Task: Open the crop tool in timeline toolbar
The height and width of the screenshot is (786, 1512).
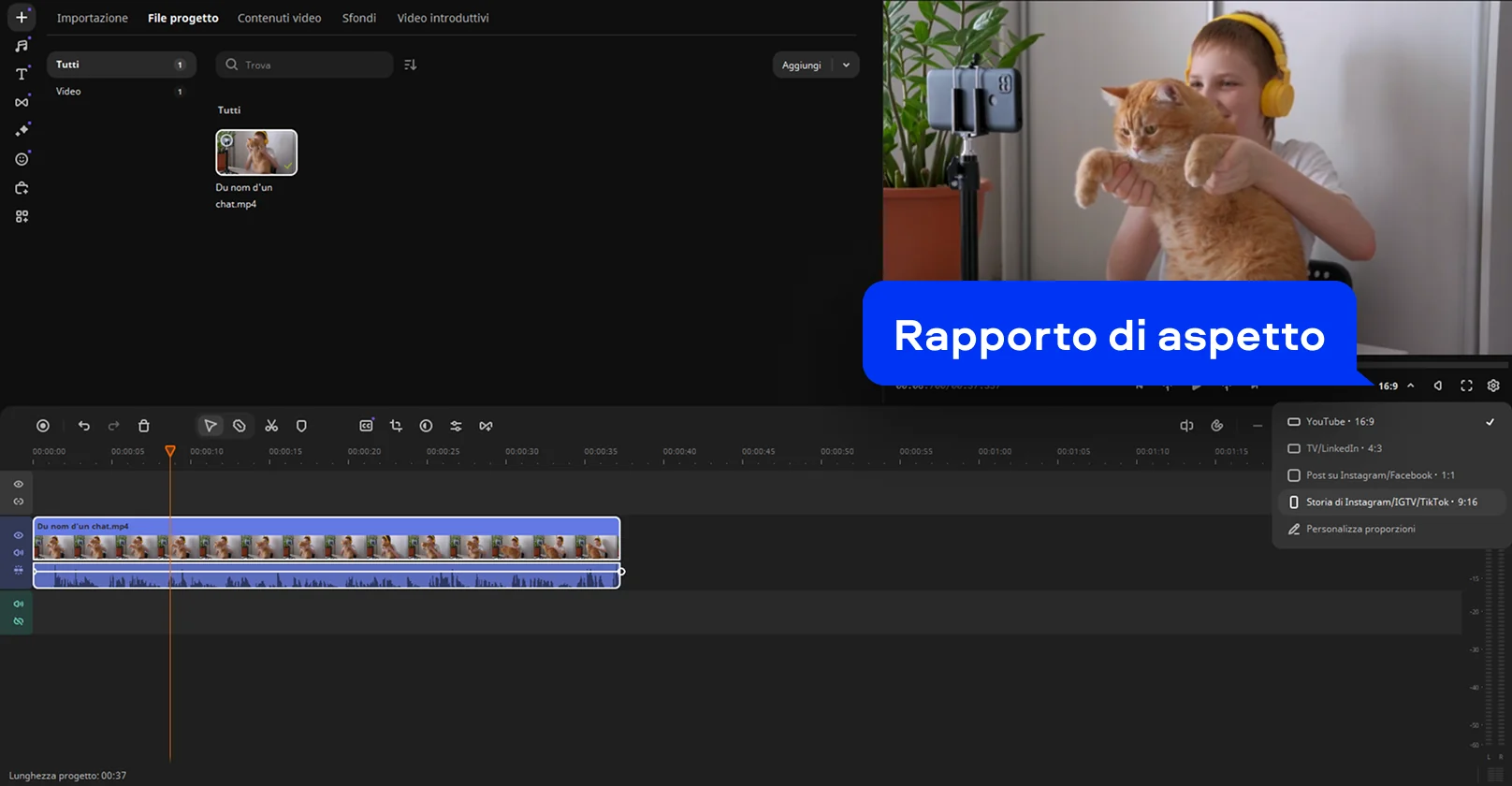Action: [x=396, y=426]
